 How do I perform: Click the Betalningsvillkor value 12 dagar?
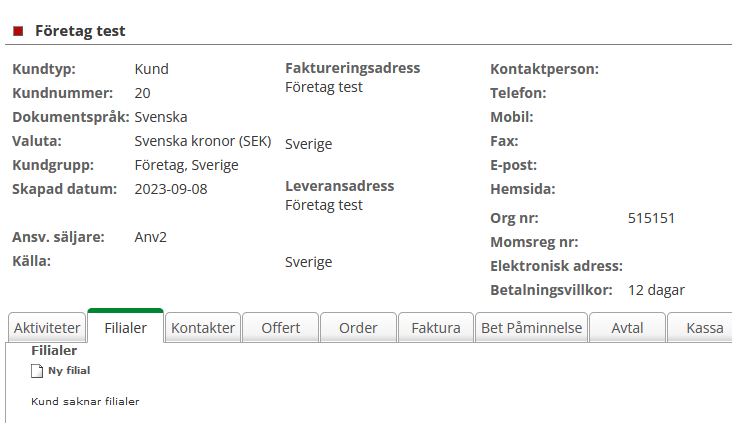(x=656, y=290)
